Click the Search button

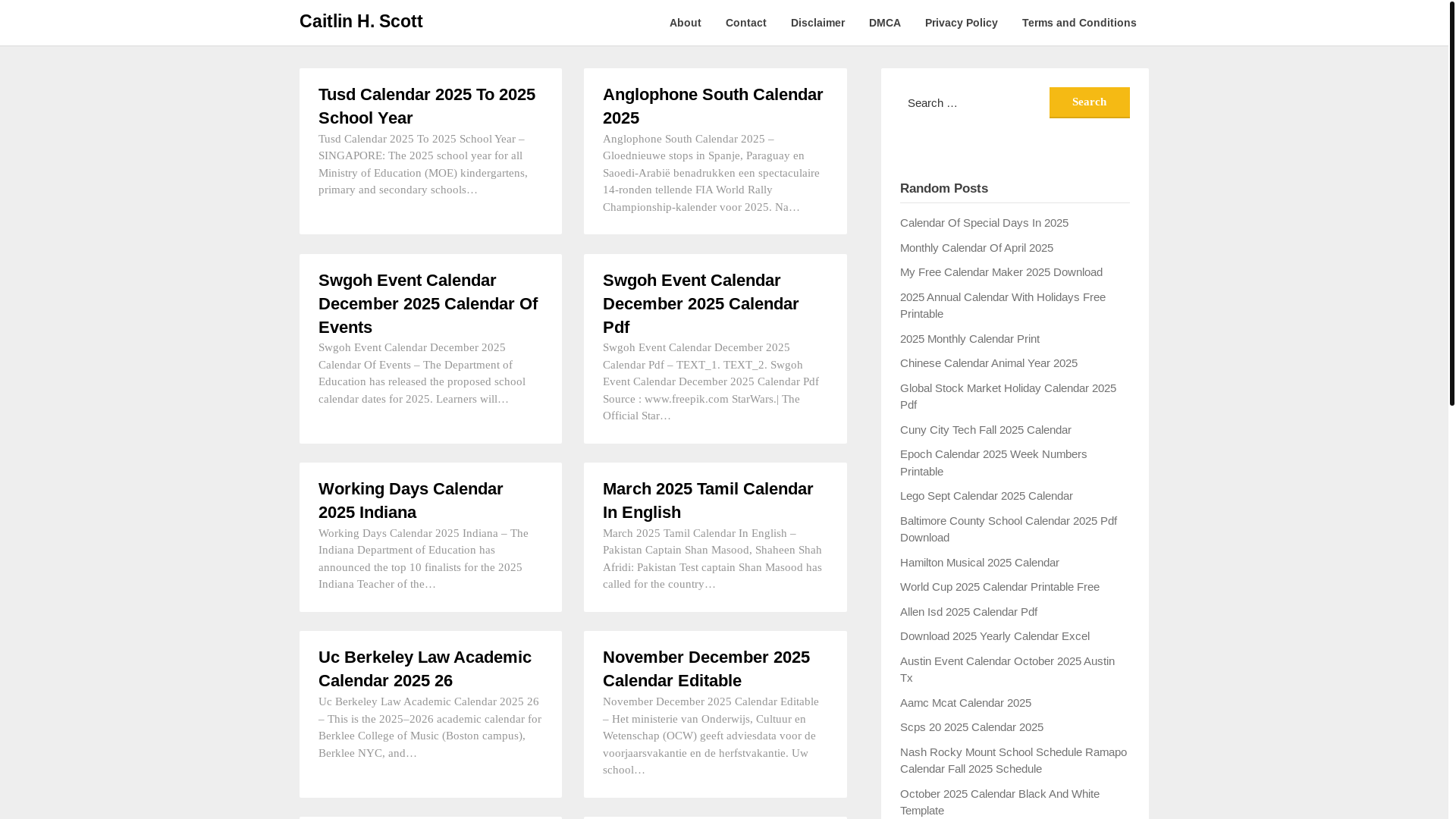[x=1089, y=102]
